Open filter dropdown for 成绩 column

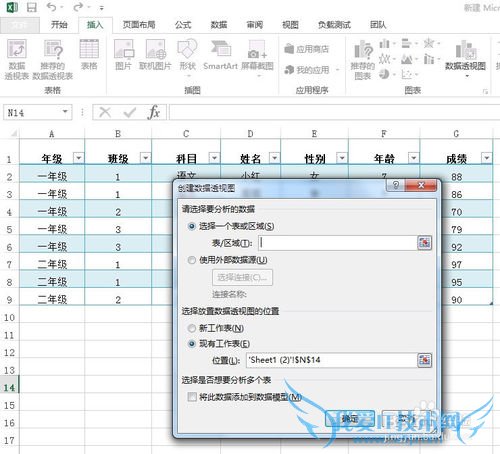click(486, 158)
